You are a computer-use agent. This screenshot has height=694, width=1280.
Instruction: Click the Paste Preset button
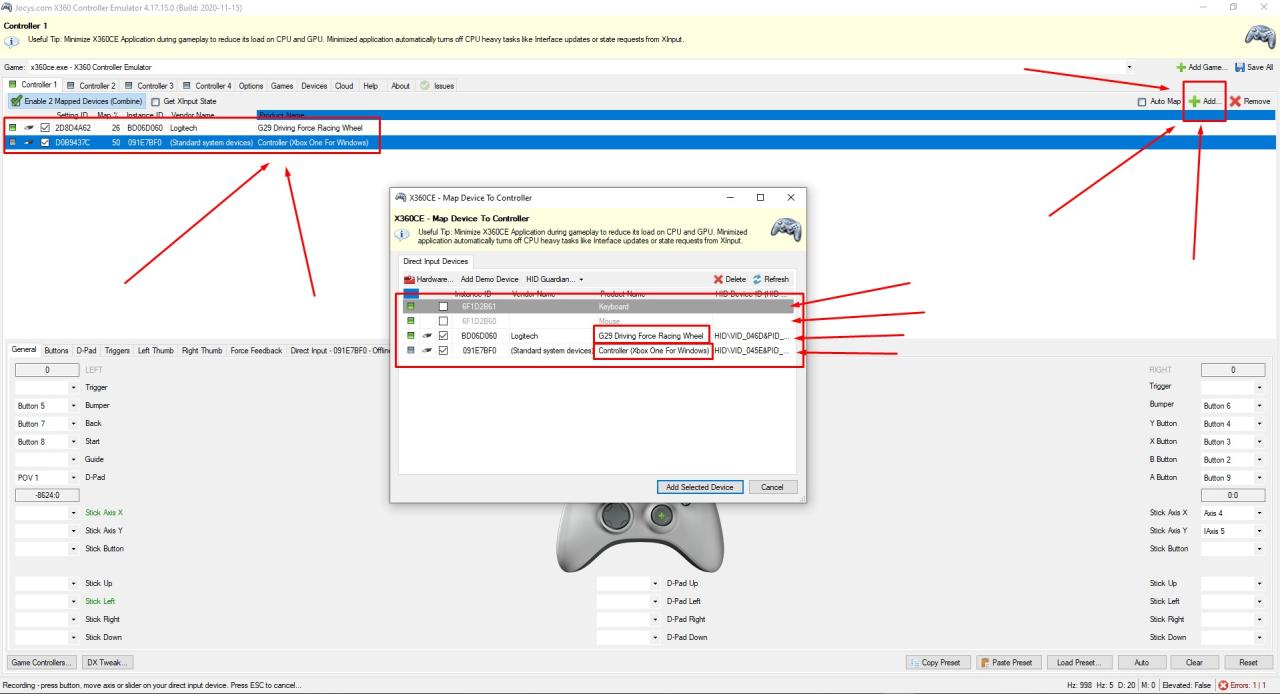[1007, 662]
